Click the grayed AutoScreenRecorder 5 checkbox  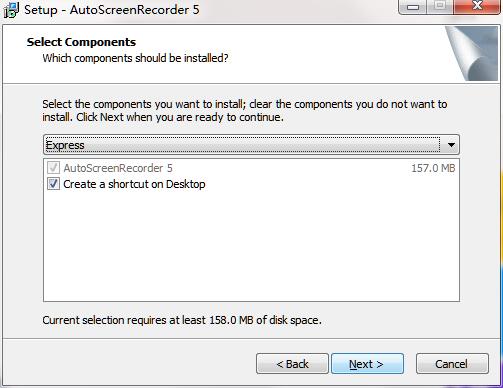(53, 168)
